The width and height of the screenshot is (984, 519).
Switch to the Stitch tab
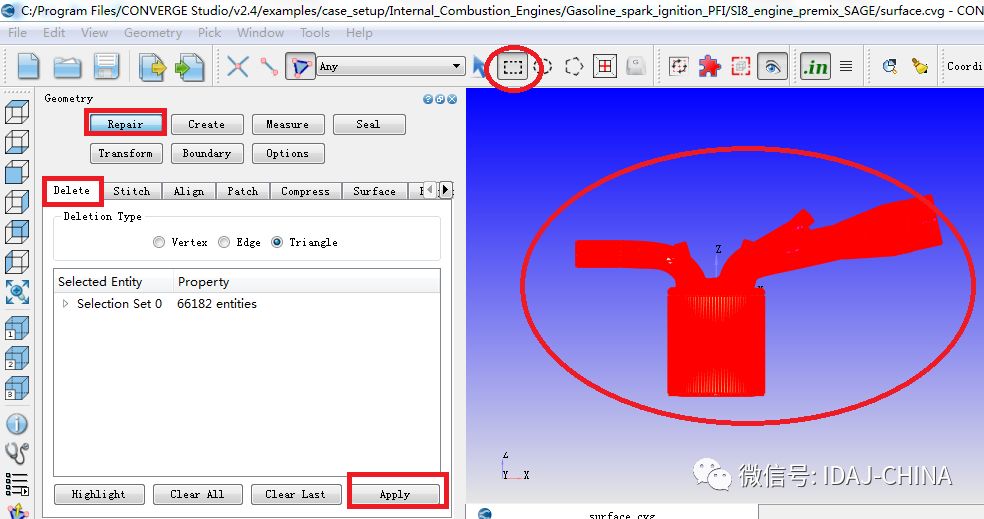tap(132, 191)
